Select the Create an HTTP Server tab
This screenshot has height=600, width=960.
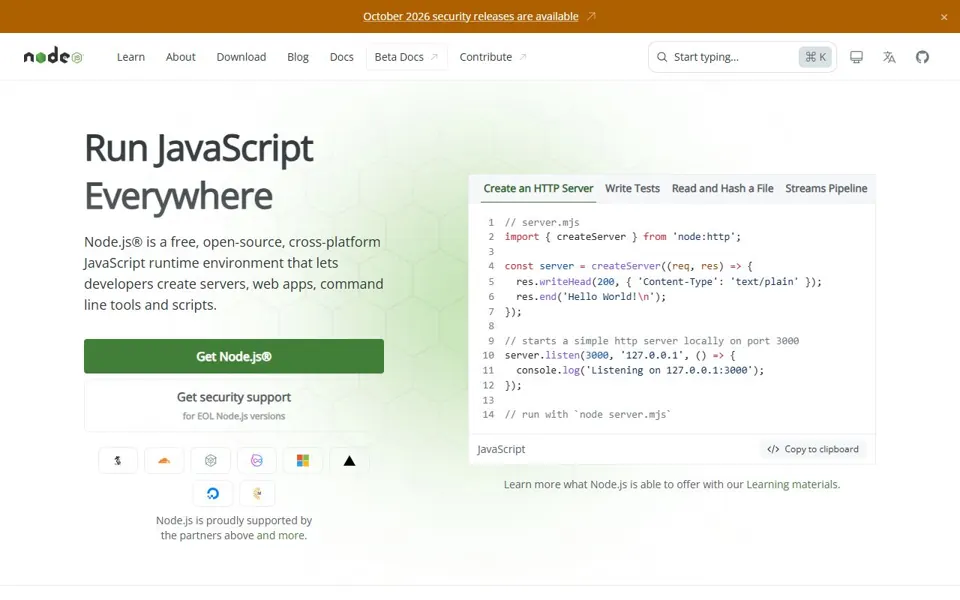(x=538, y=189)
